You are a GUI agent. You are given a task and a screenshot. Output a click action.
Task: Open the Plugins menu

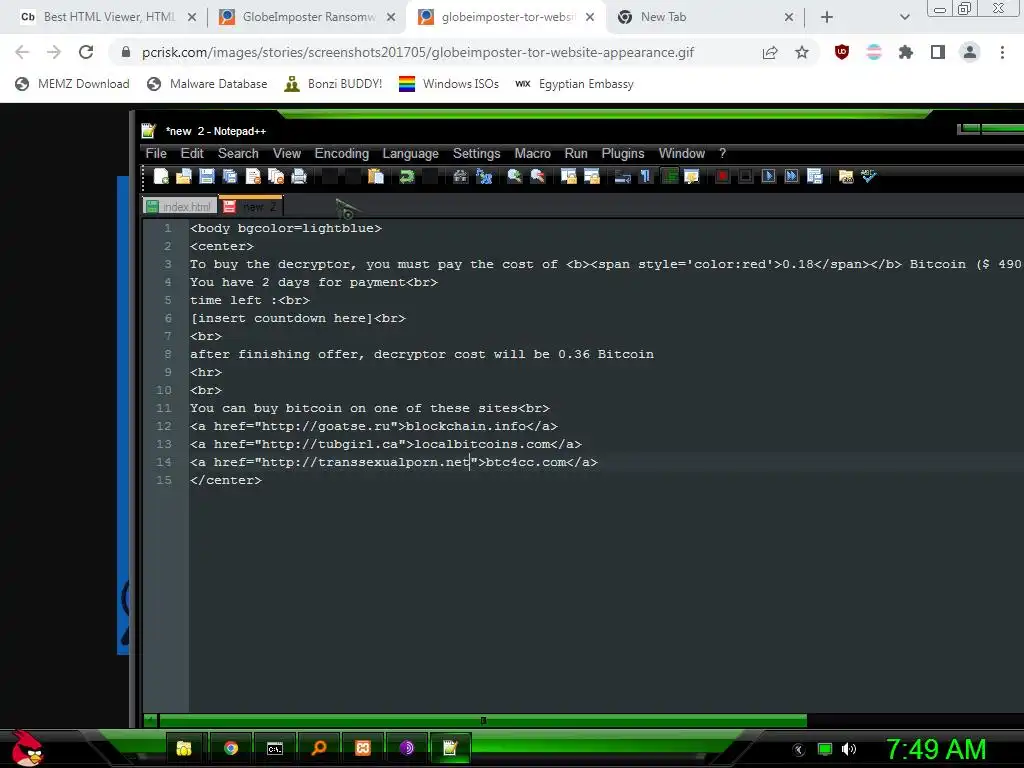[x=623, y=153]
